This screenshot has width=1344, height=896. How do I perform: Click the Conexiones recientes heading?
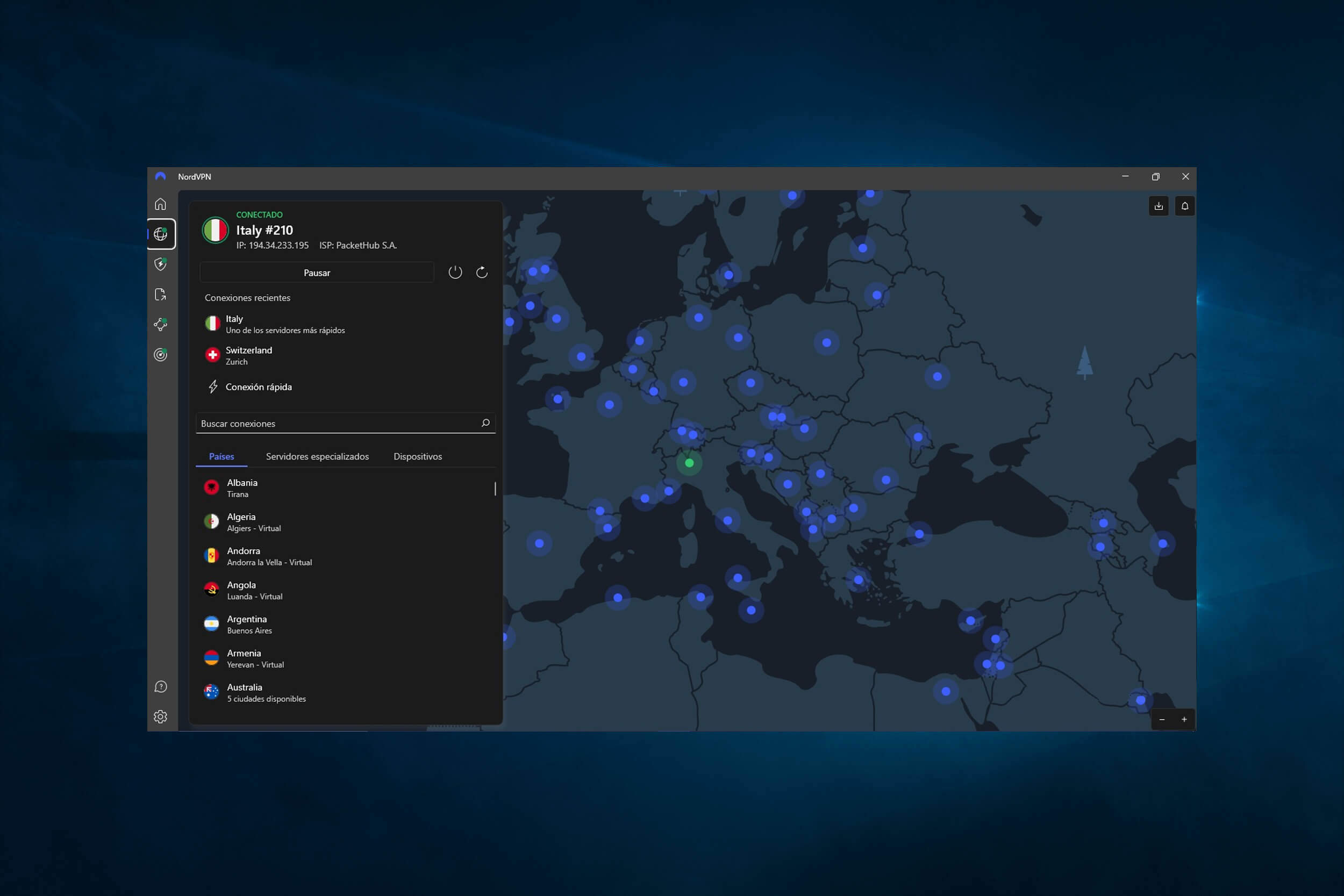pyautogui.click(x=247, y=298)
